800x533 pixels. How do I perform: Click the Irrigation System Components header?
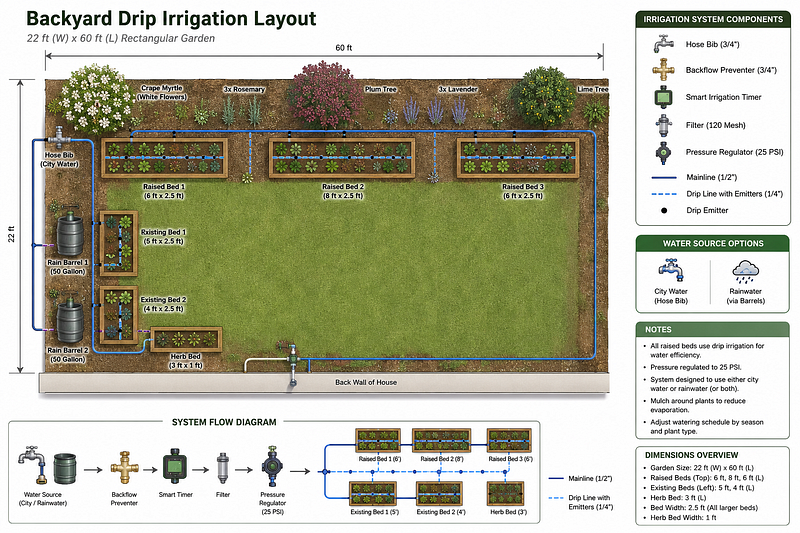713,19
